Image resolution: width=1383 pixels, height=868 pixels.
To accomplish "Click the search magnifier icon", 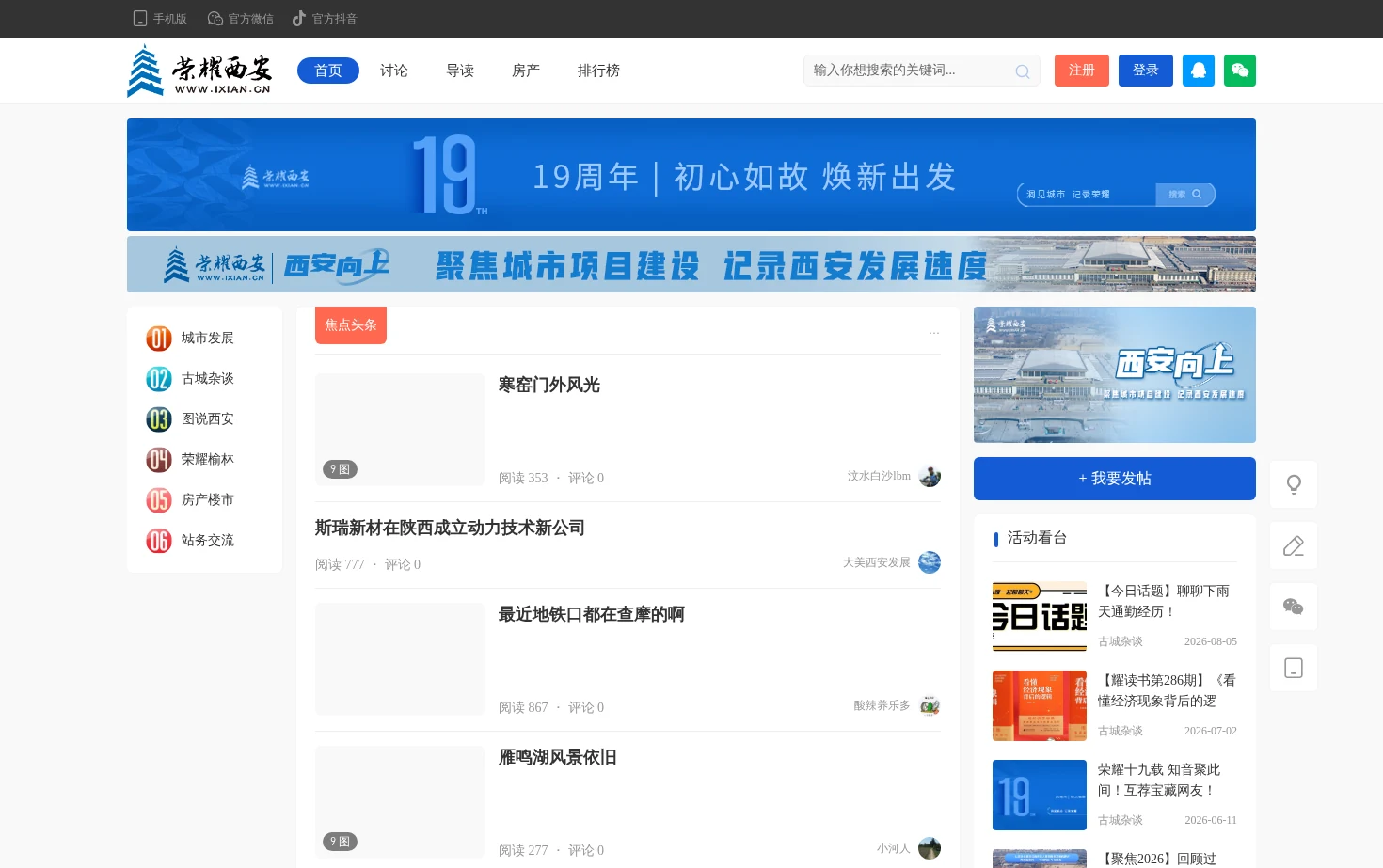I will tap(1022, 71).
